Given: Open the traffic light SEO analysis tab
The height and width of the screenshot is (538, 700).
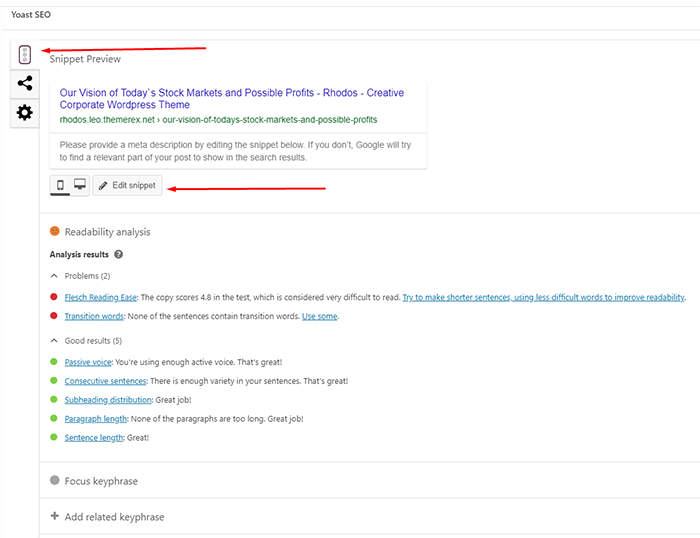Looking at the screenshot, I should [25, 54].
